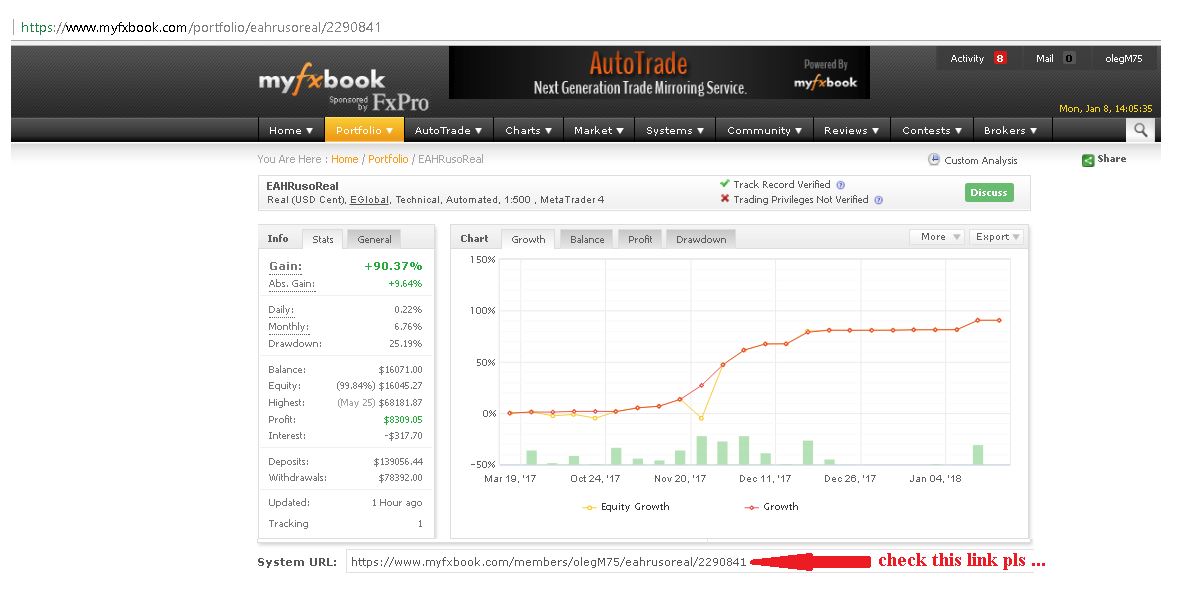
Task: Select the Growth chart tab
Action: coord(528,239)
